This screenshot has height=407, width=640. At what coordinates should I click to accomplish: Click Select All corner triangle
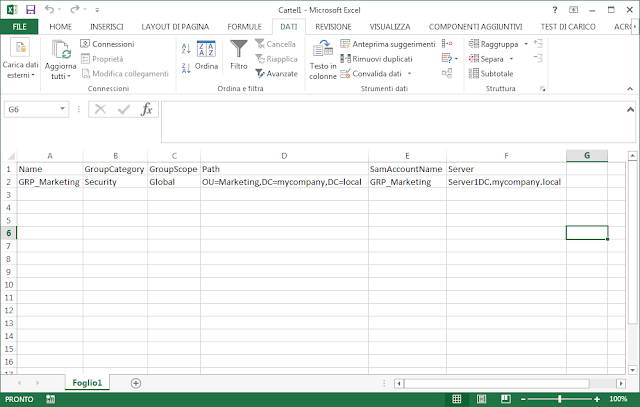coord(9,156)
